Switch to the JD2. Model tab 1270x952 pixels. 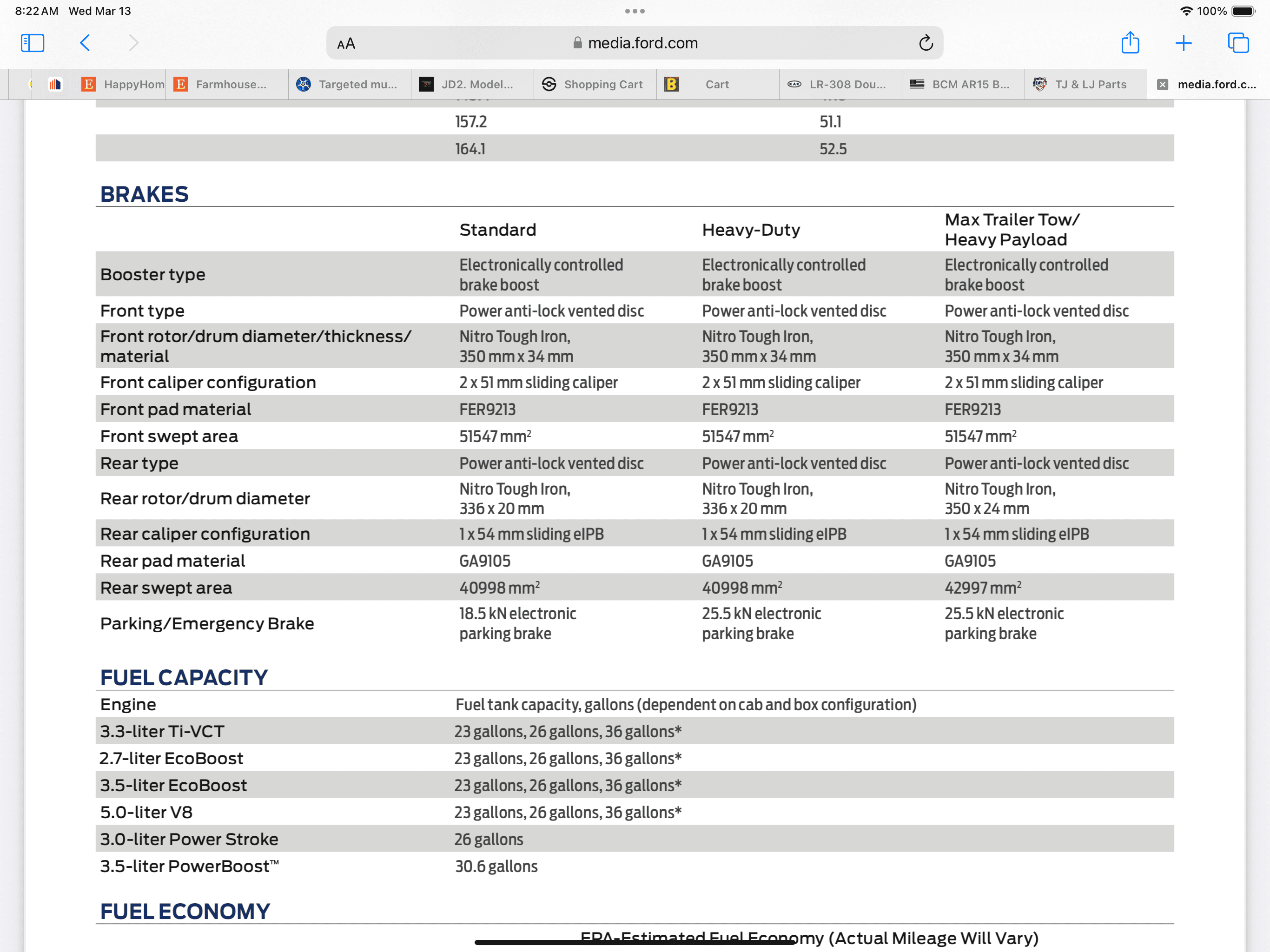(x=472, y=85)
